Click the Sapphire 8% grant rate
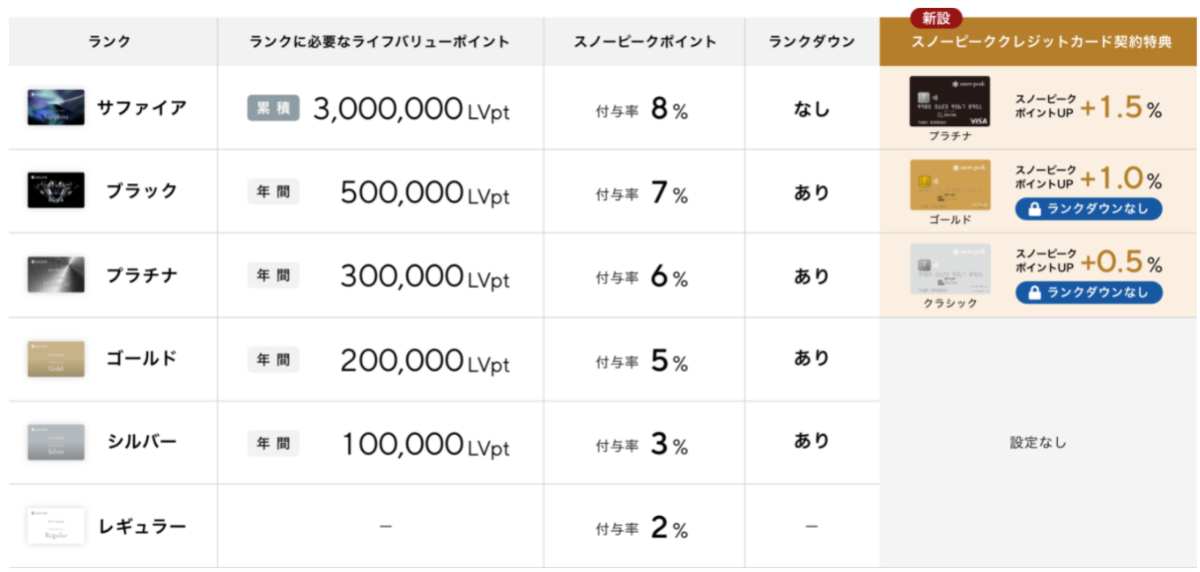Image resolution: width=1200 pixels, height=572 pixels. coord(642,108)
